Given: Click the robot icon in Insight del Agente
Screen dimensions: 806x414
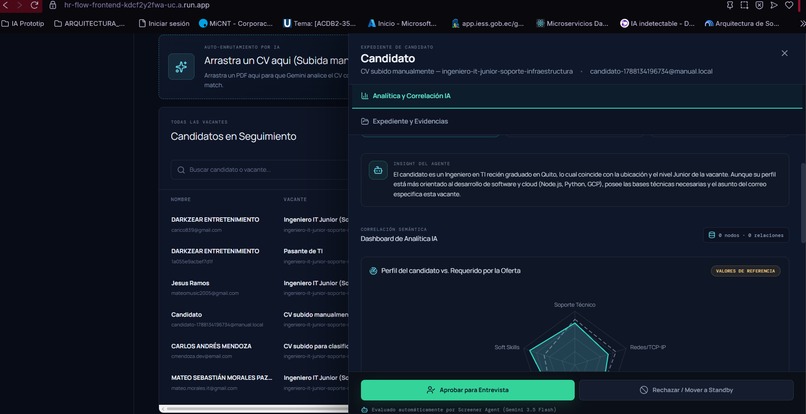Looking at the screenshot, I should coord(378,170).
